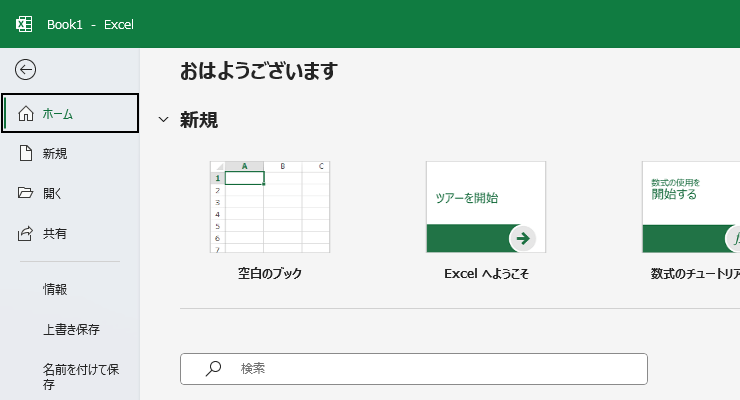Click inside the 検索 input field
The image size is (740, 400).
coord(414,369)
